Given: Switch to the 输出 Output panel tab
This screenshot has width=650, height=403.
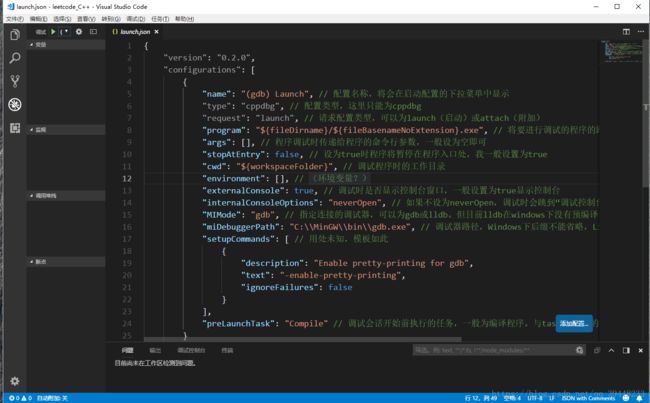Looking at the screenshot, I should pyautogui.click(x=155, y=350).
